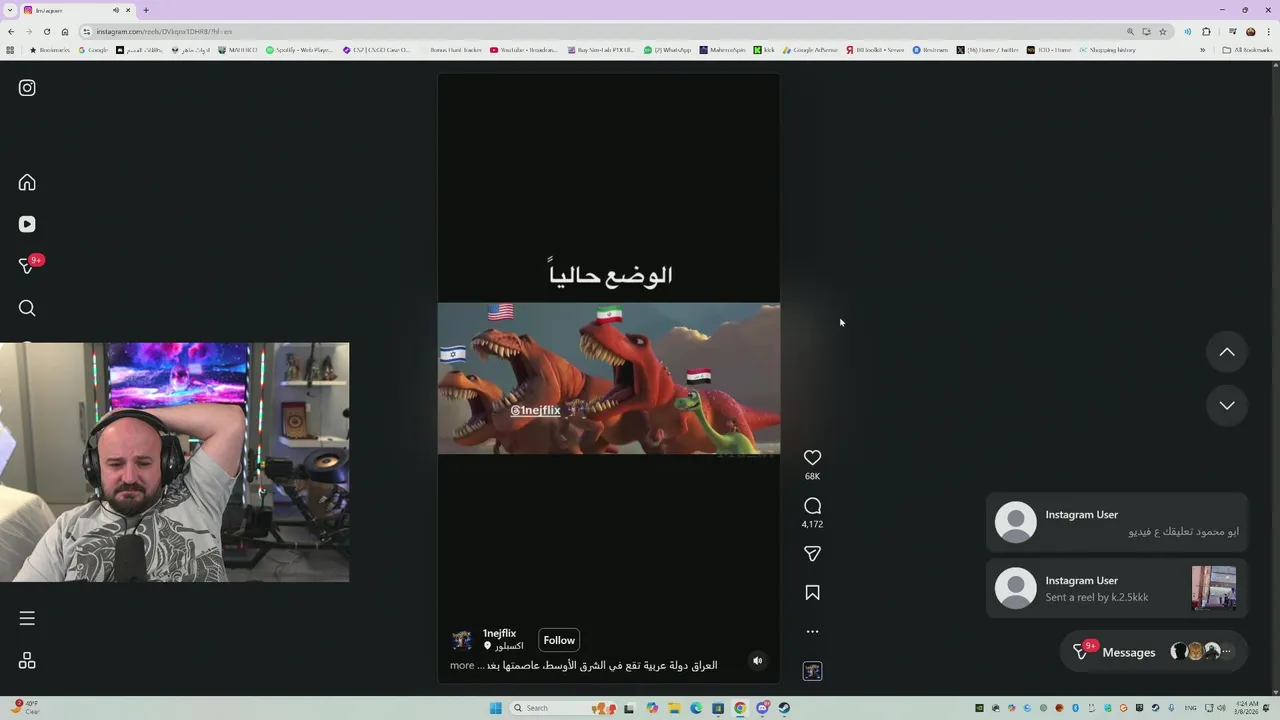
Task: Open a new Chrome tab
Action: pos(145,10)
